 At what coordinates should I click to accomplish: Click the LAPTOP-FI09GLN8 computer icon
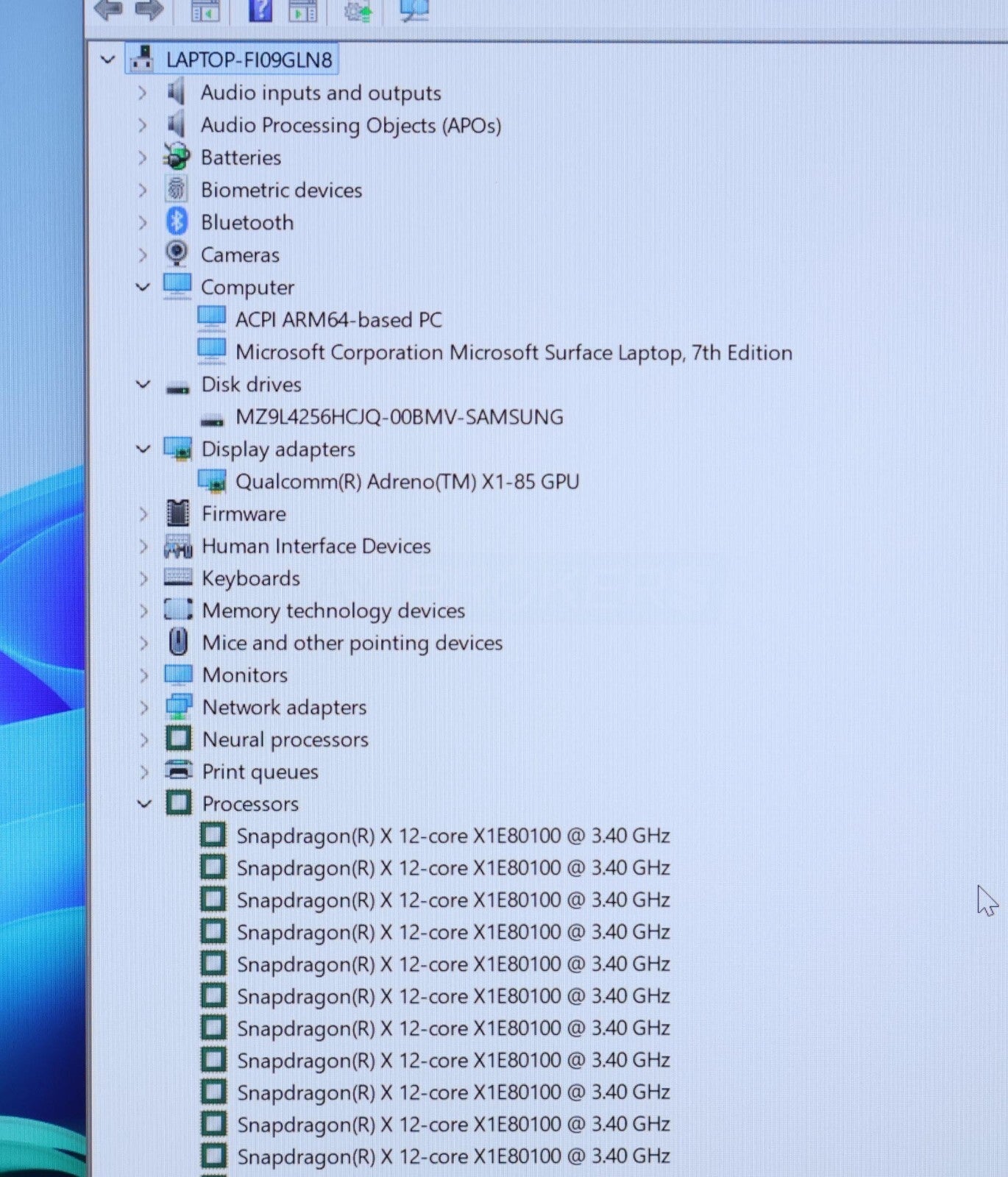[143, 59]
